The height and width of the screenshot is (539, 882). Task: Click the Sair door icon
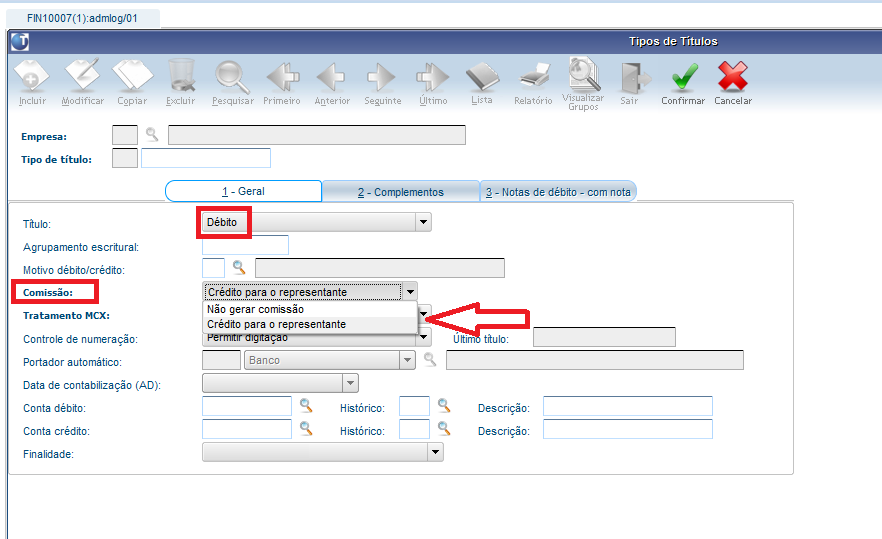(x=634, y=77)
